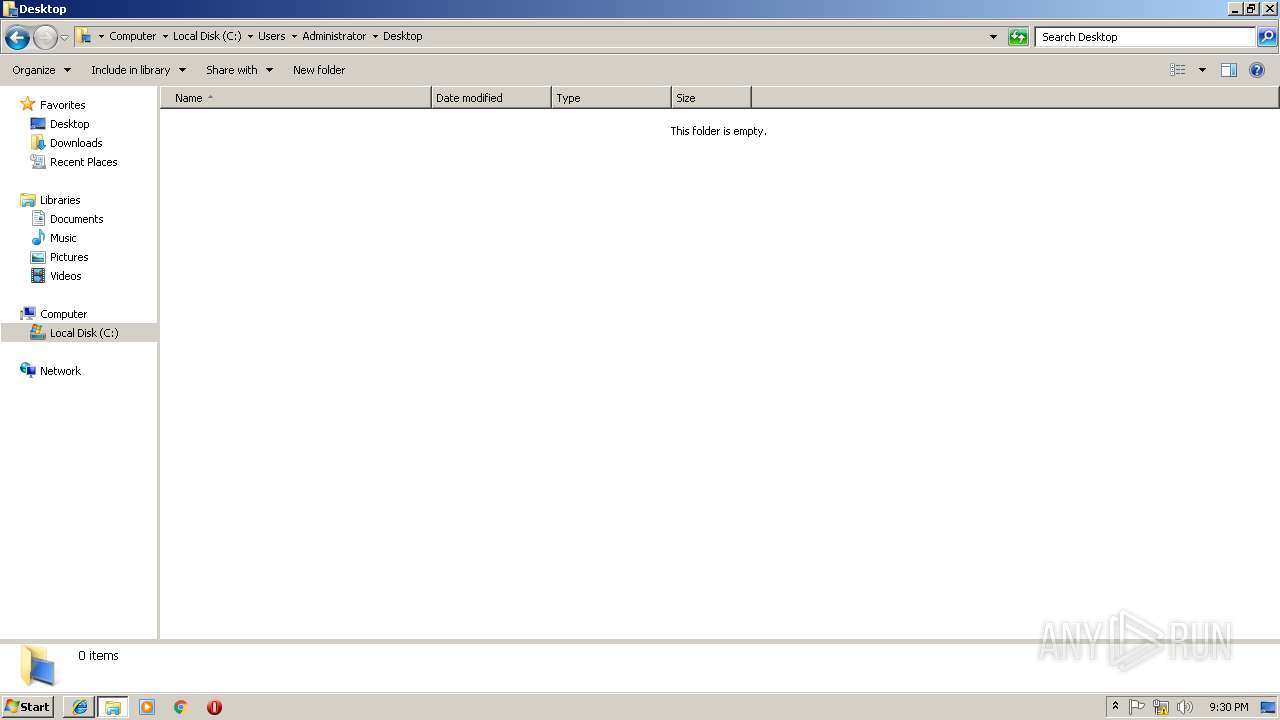Image resolution: width=1280 pixels, height=720 pixels.
Task: Open the Organize menu
Action: [42, 70]
